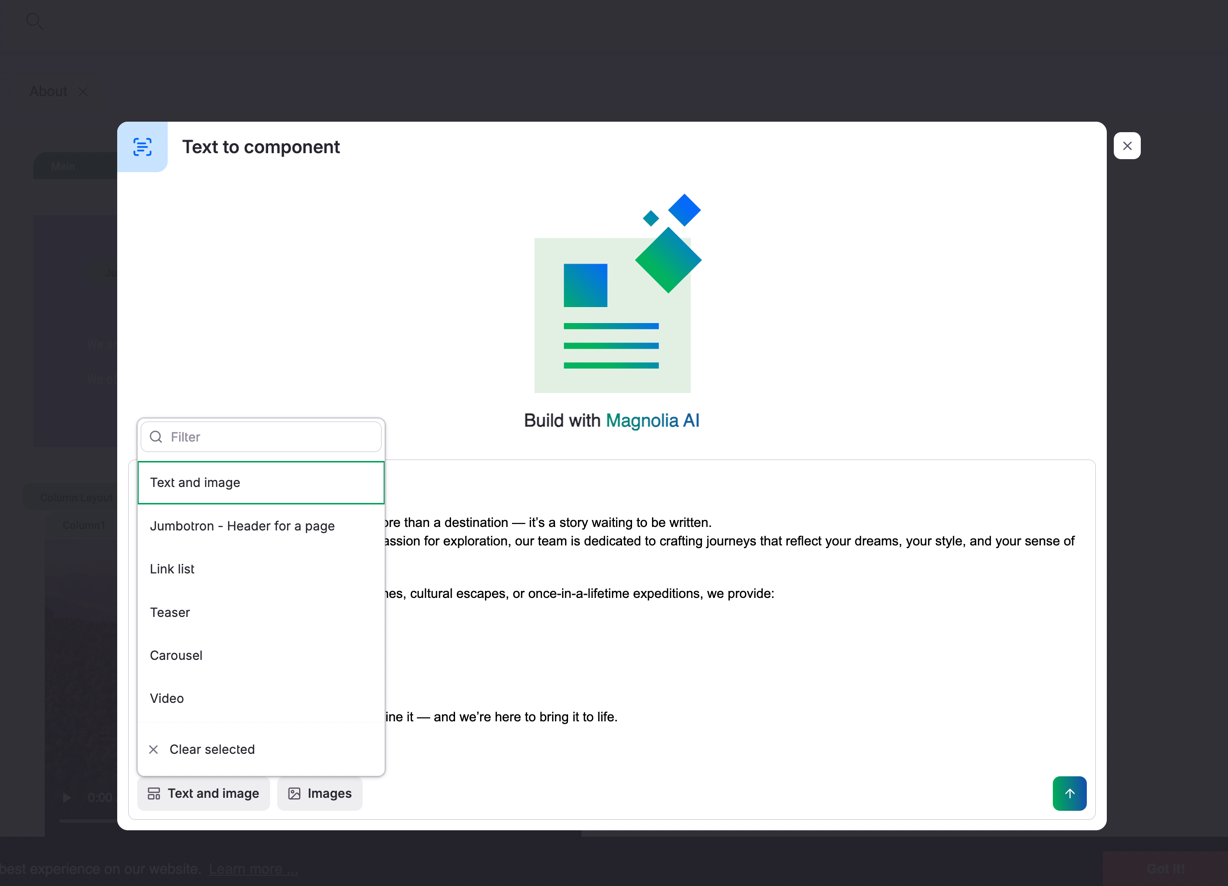Select Text and image from the list

tap(195, 482)
